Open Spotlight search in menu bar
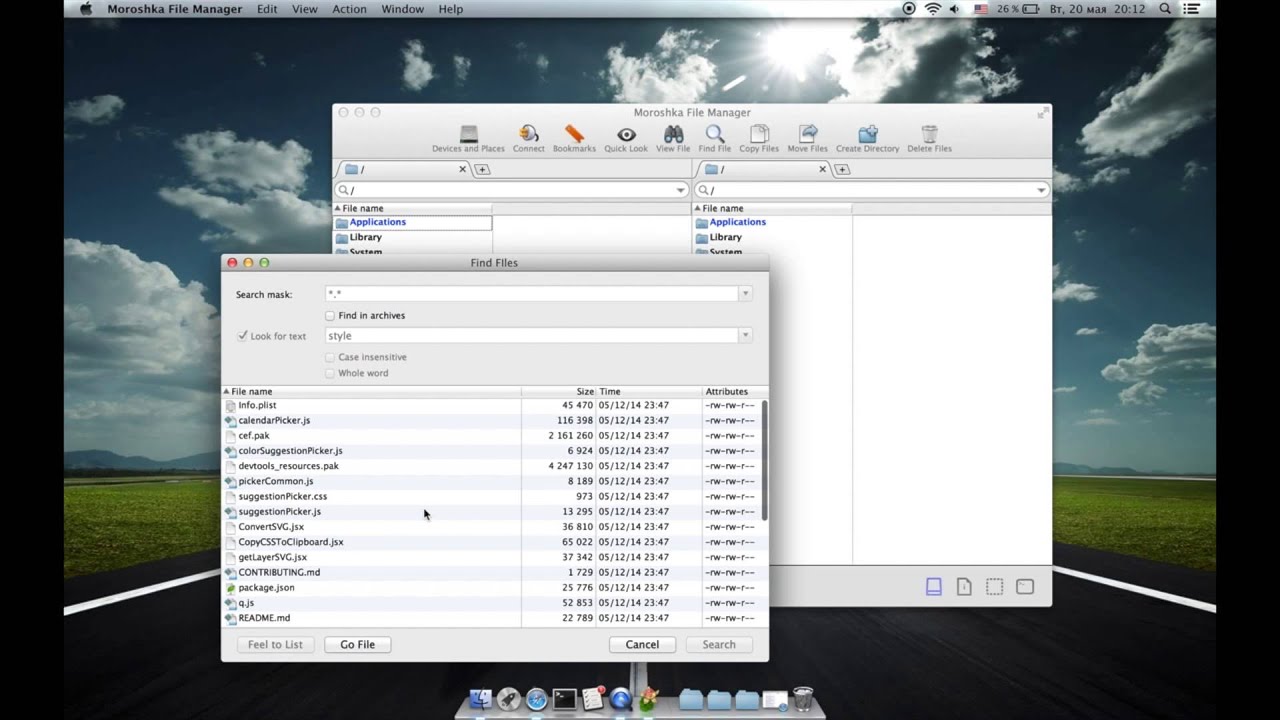Viewport: 1280px width, 720px height. click(1165, 9)
